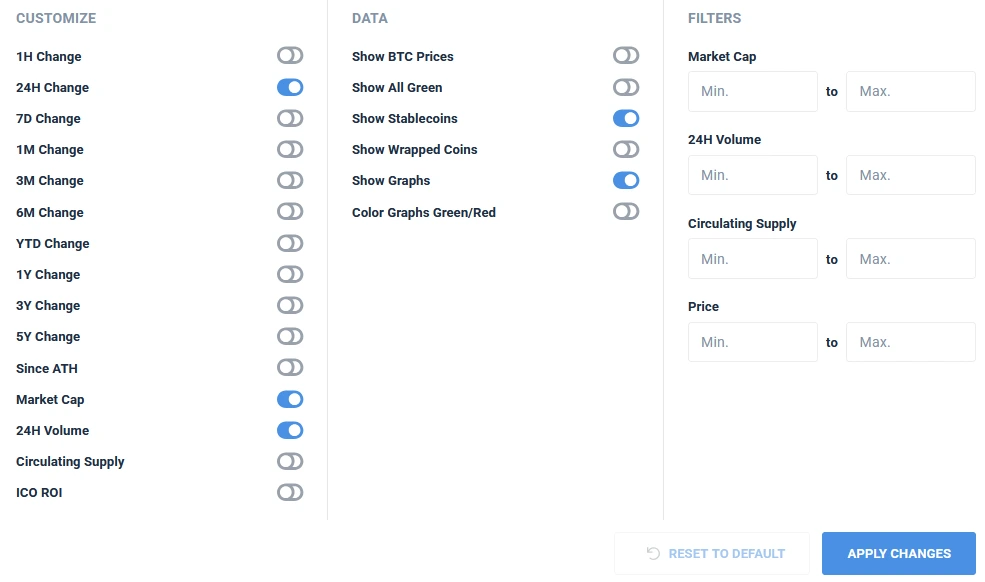The height and width of the screenshot is (582, 985).
Task: Turn off Show Graphs
Action: tap(626, 180)
